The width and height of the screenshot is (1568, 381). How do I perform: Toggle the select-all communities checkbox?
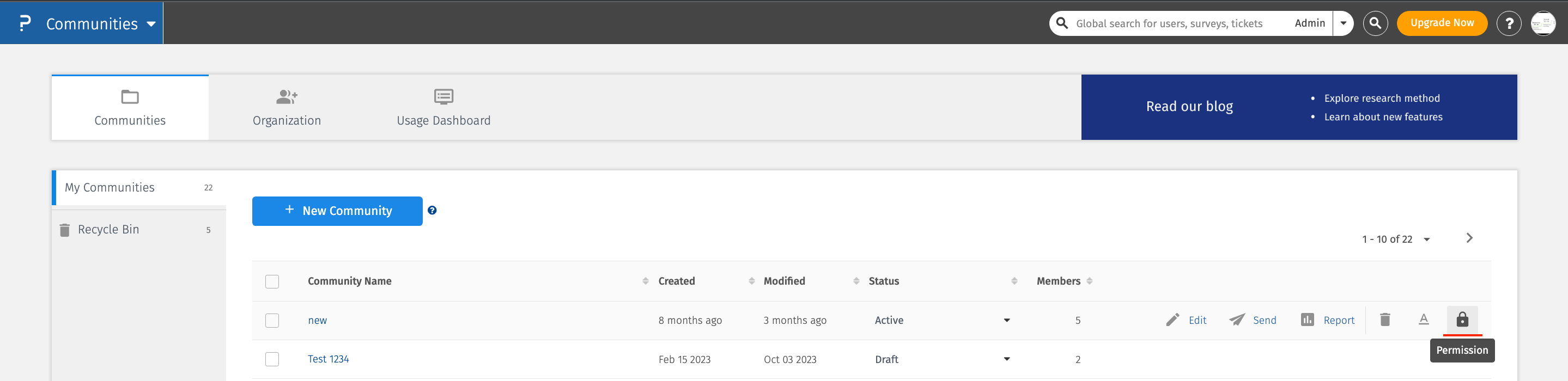pos(272,281)
